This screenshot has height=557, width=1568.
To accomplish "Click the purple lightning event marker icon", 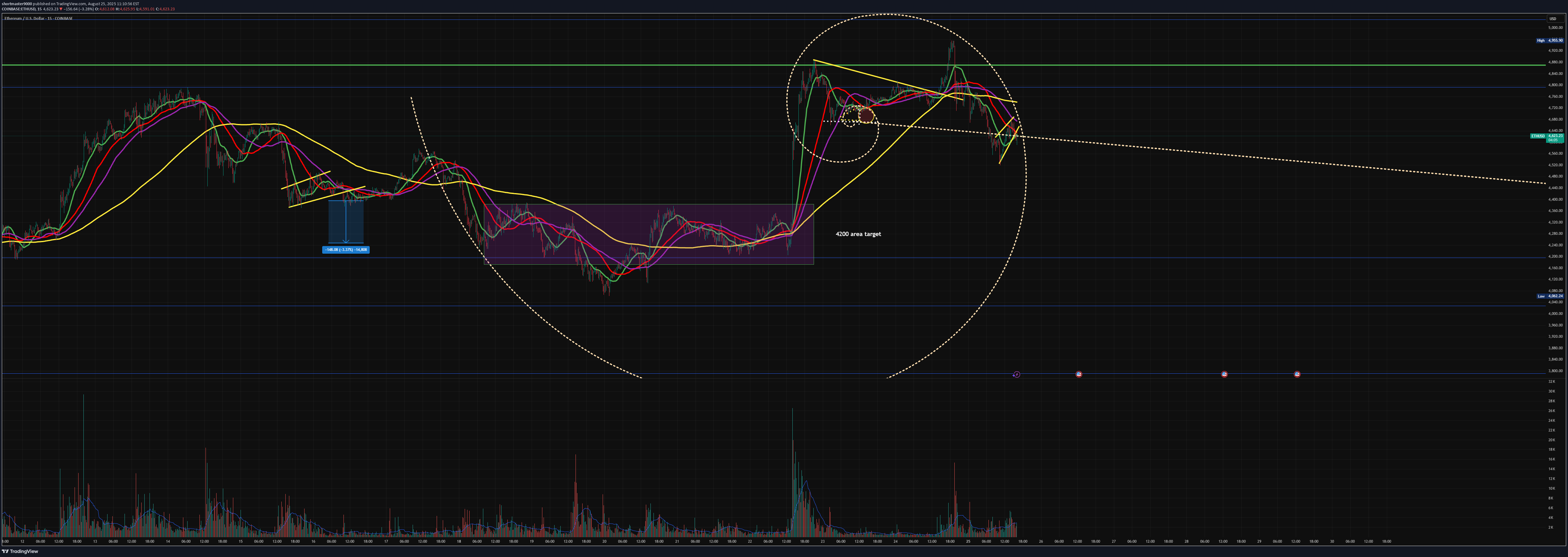I will coord(1017,374).
